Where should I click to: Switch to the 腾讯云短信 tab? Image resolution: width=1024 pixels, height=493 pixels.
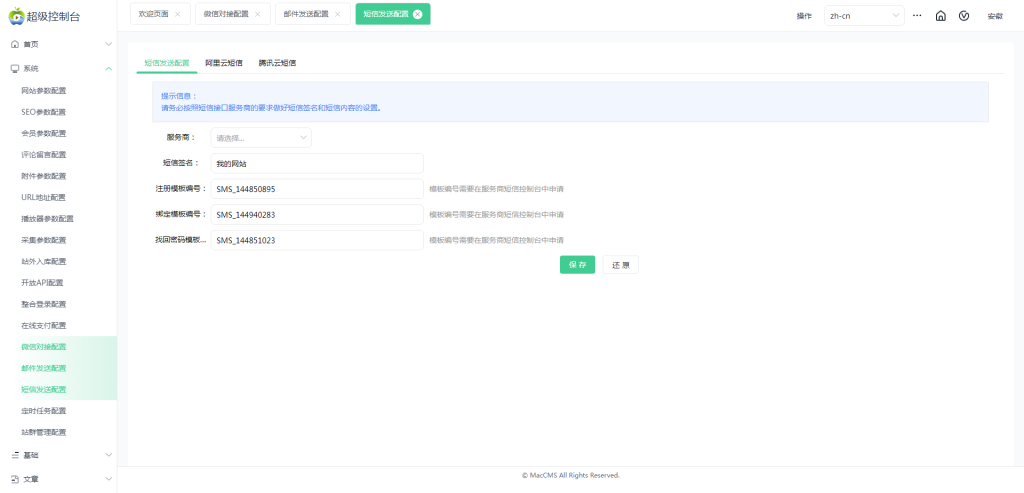pyautogui.click(x=277, y=63)
